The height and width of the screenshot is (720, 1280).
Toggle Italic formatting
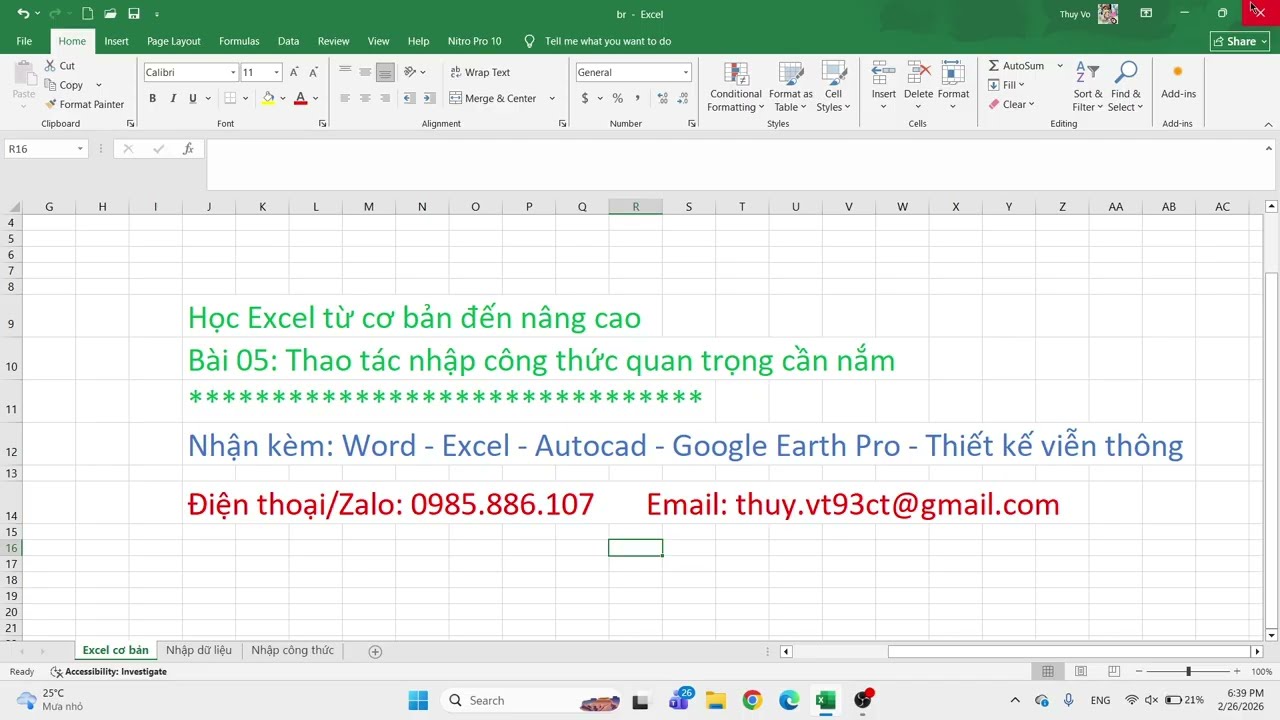point(172,98)
